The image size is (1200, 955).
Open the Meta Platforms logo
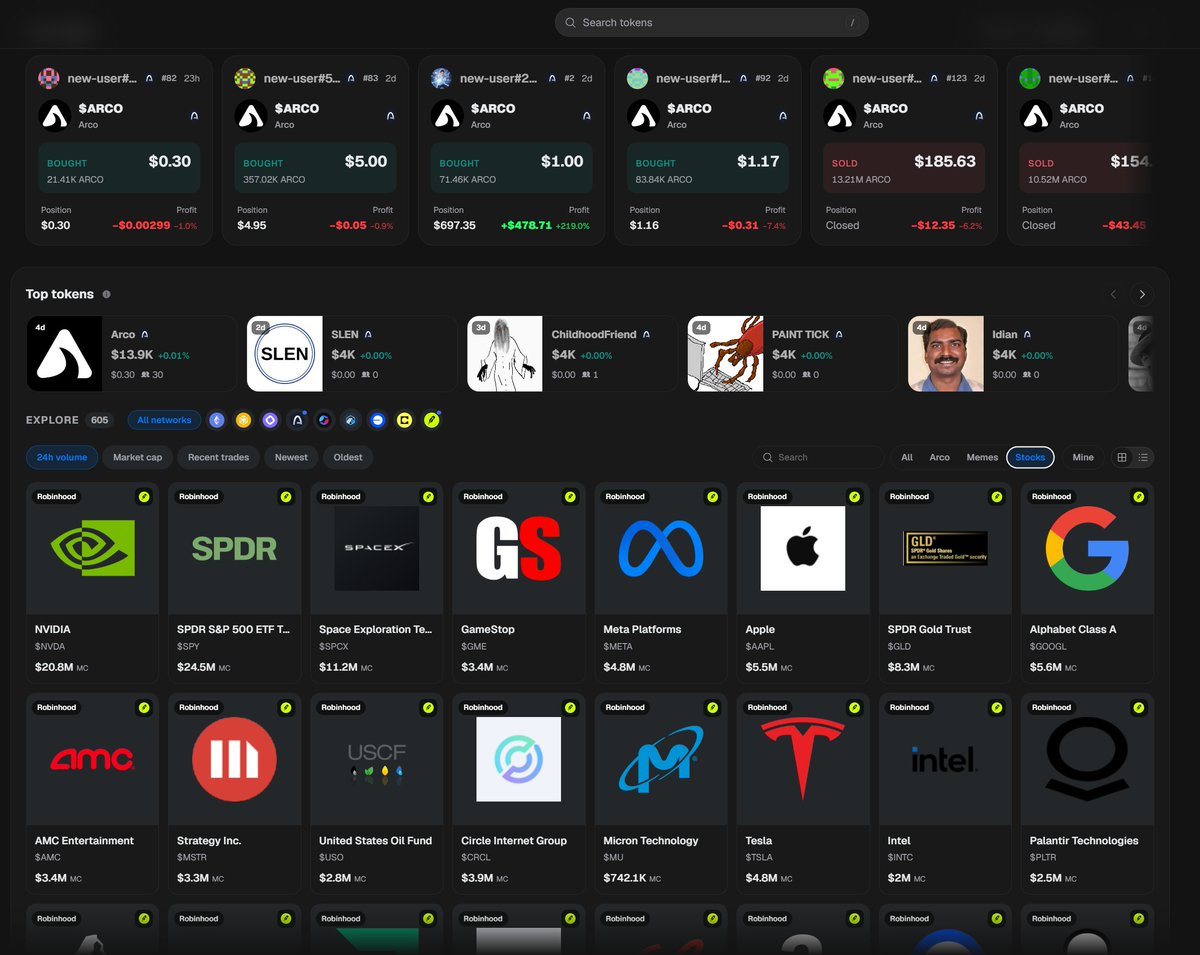tap(660, 548)
